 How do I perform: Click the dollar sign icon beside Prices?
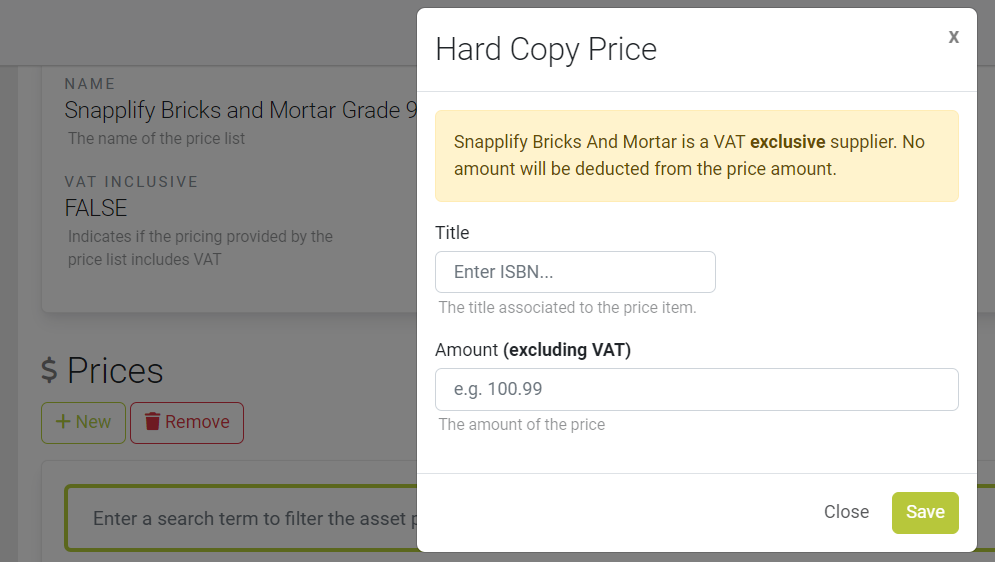coord(49,370)
